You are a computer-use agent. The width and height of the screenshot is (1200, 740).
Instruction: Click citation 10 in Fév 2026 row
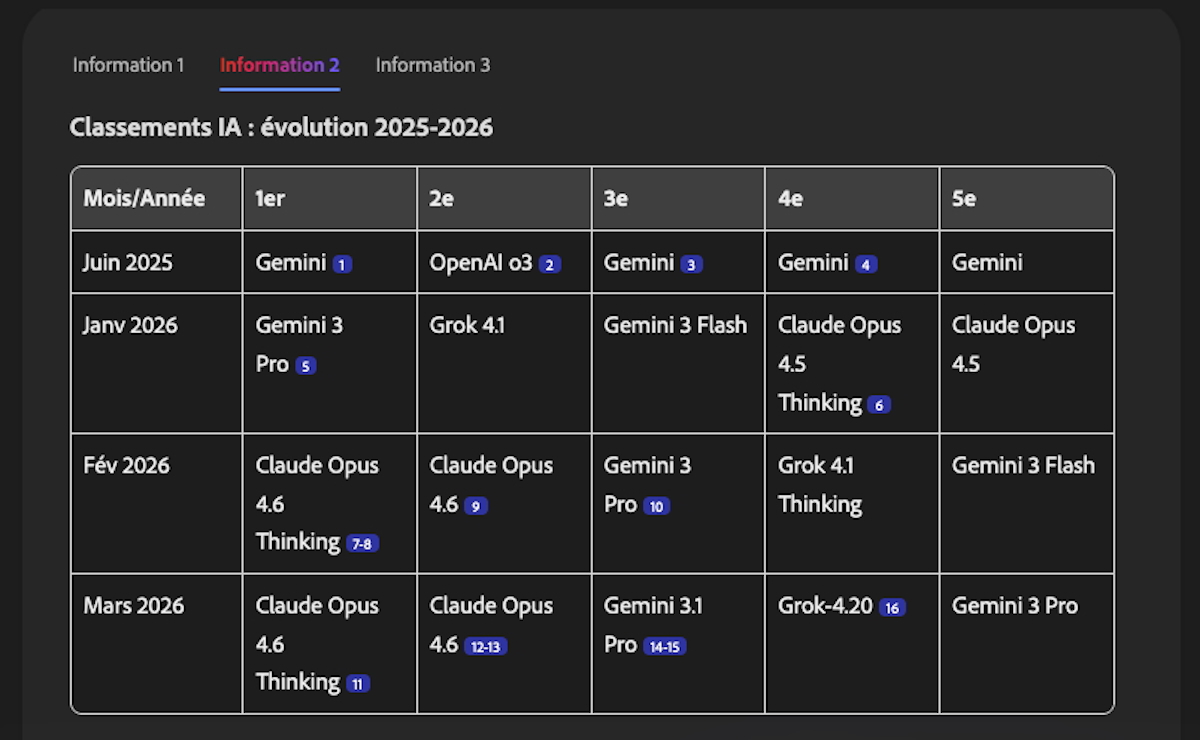[x=656, y=507]
